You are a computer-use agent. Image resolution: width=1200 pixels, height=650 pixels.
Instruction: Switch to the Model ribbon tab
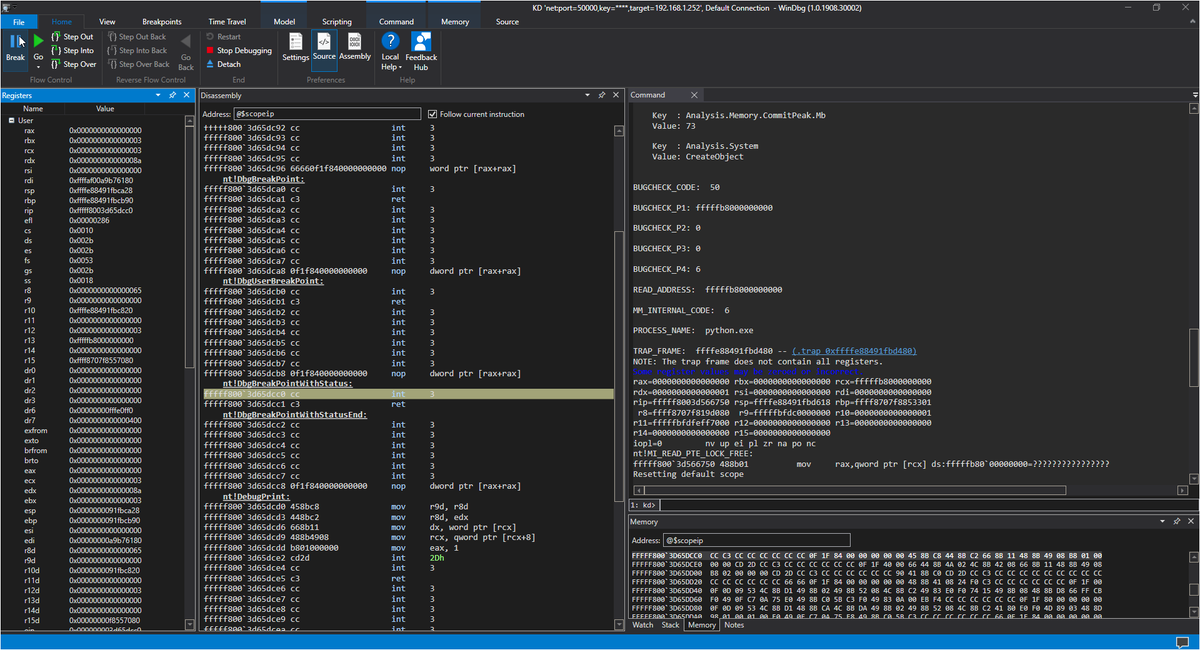284,21
